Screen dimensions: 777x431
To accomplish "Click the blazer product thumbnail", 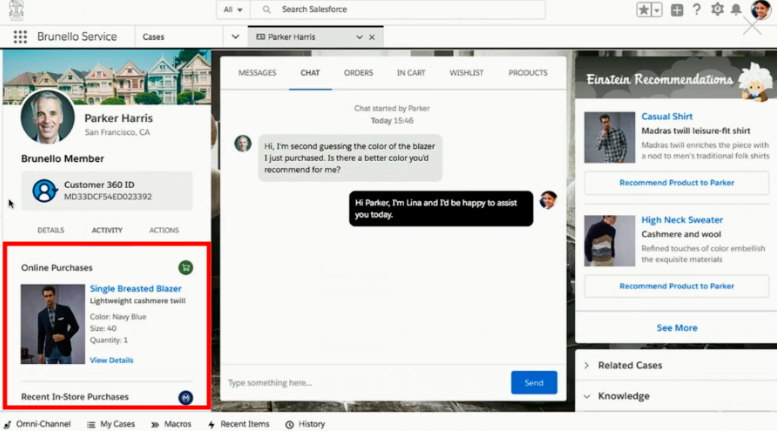I will (53, 324).
